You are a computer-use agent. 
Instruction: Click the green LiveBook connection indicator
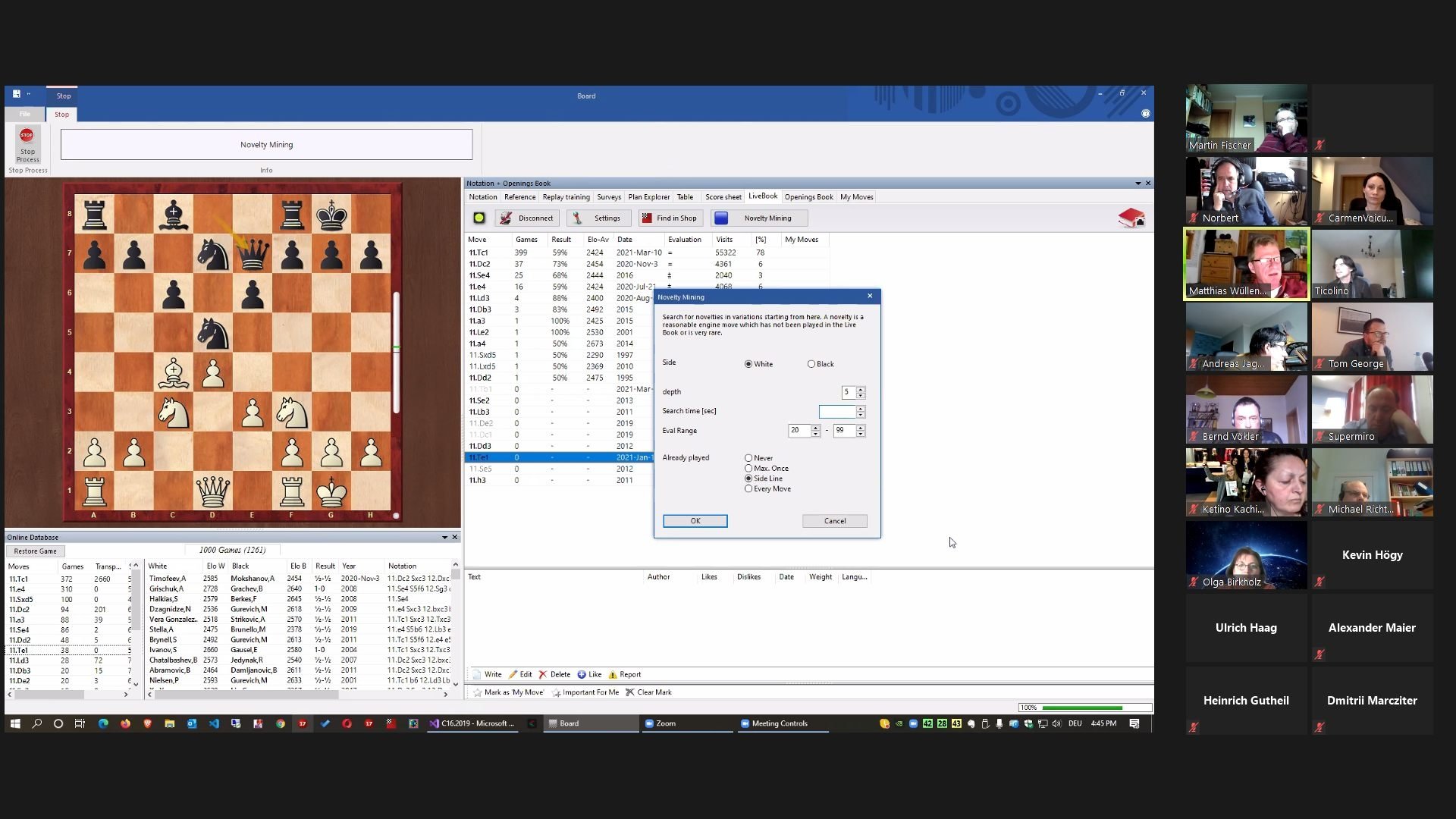click(479, 218)
